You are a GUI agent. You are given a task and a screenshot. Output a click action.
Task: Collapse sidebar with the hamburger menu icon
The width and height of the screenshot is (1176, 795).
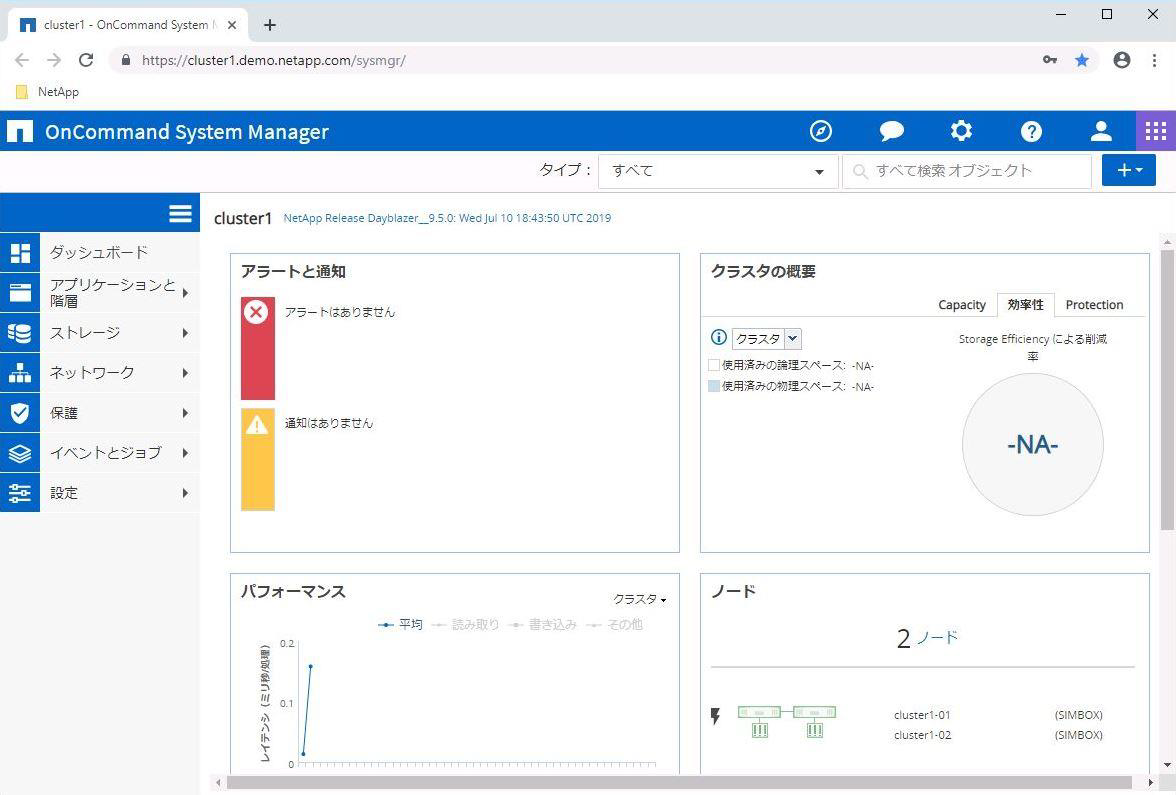pyautogui.click(x=180, y=214)
